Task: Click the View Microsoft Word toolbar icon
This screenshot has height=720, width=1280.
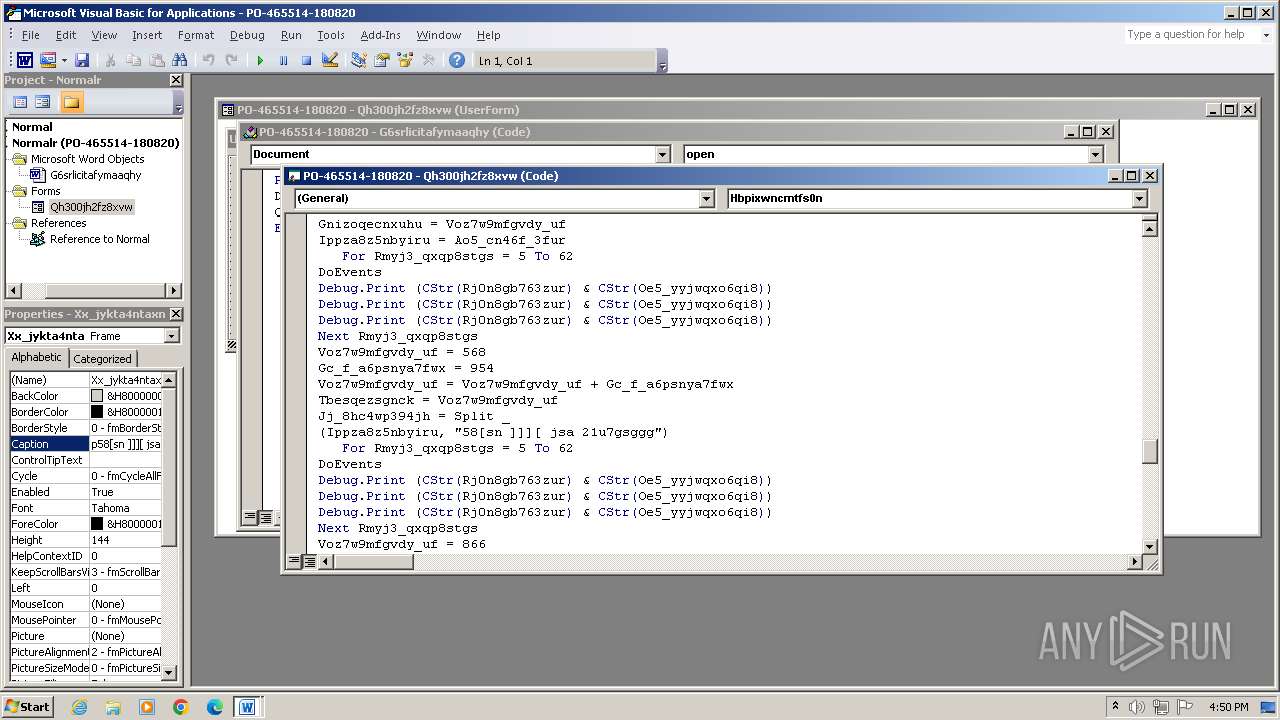Action: point(25,61)
